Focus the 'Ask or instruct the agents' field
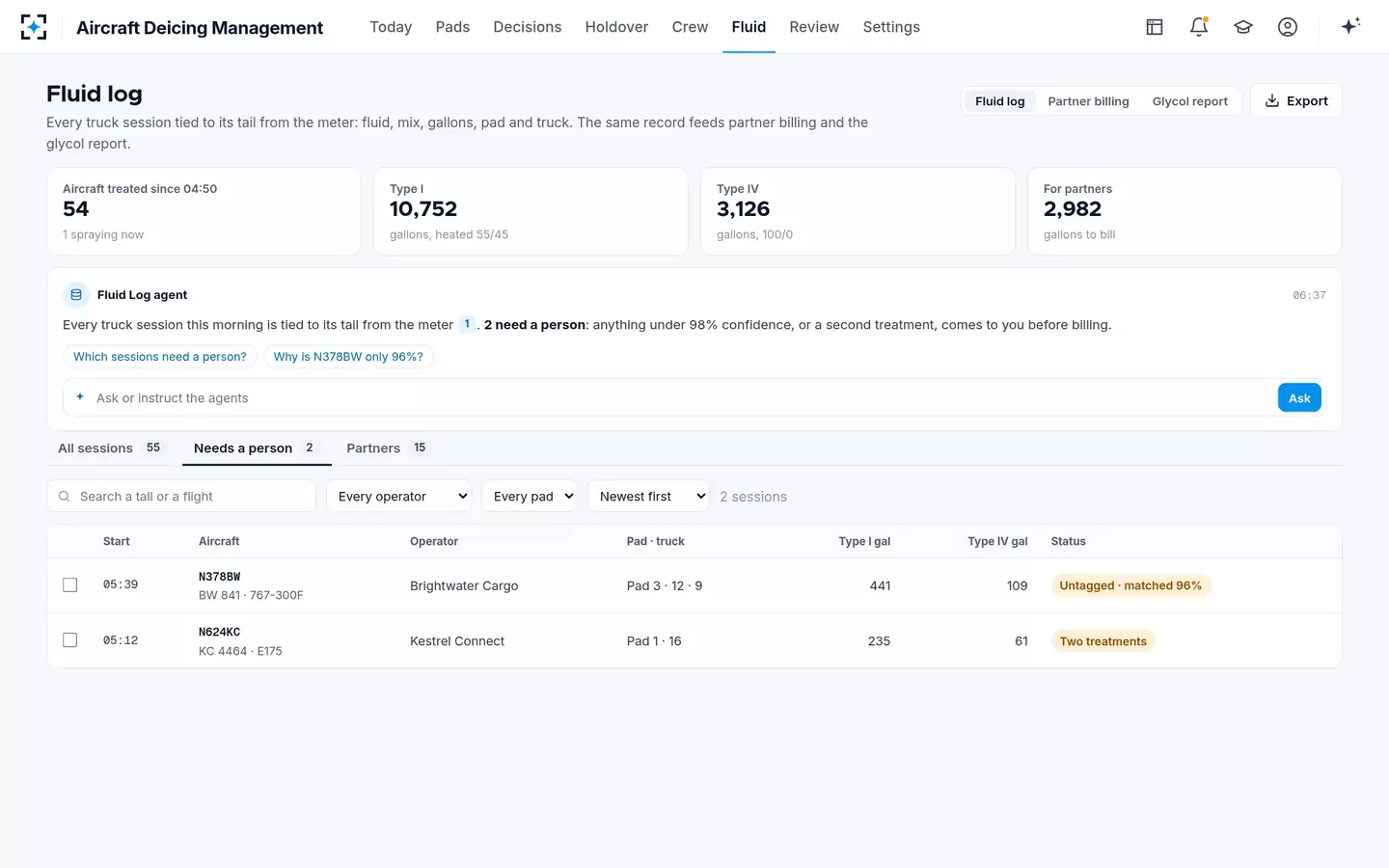Viewport: 1389px width, 868px height. (x=683, y=397)
